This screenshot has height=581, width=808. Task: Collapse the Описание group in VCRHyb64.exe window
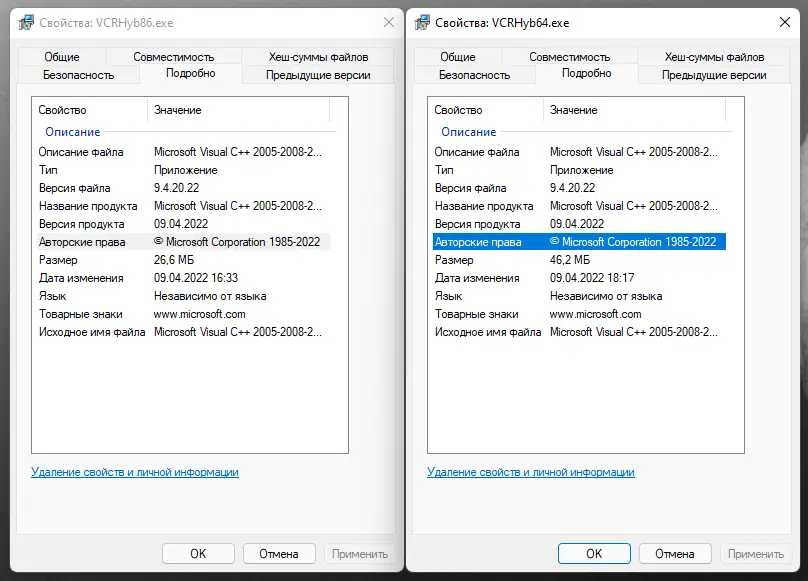[x=469, y=132]
